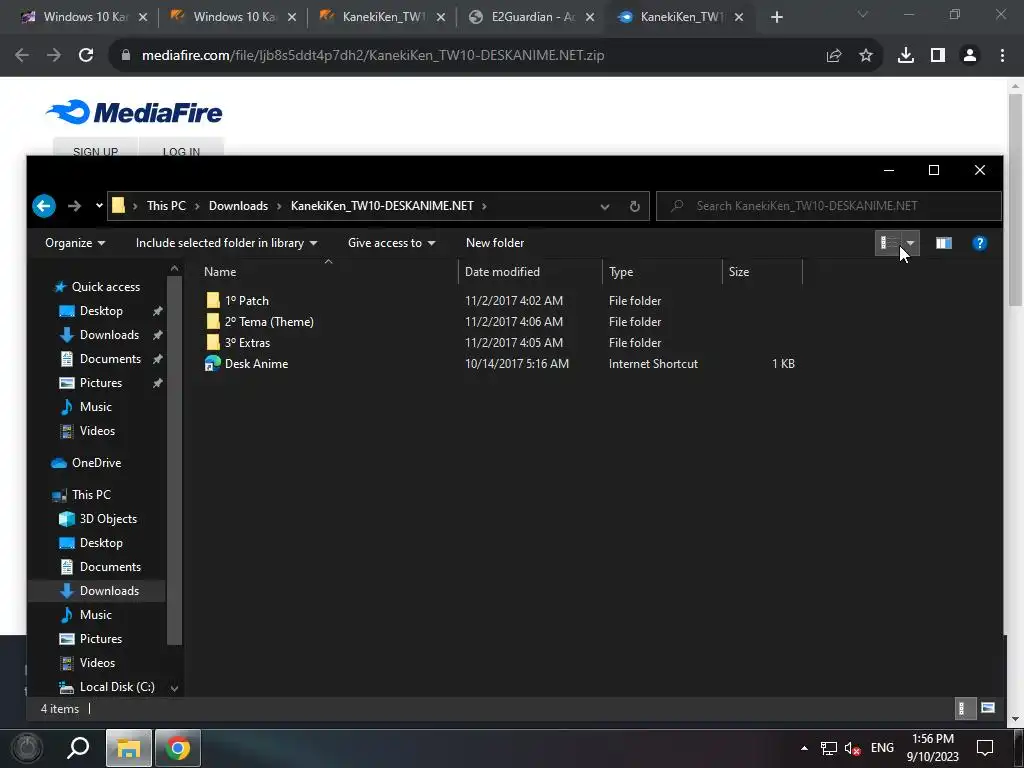Open the Give access to menu
Image resolution: width=1024 pixels, height=768 pixels.
click(391, 243)
